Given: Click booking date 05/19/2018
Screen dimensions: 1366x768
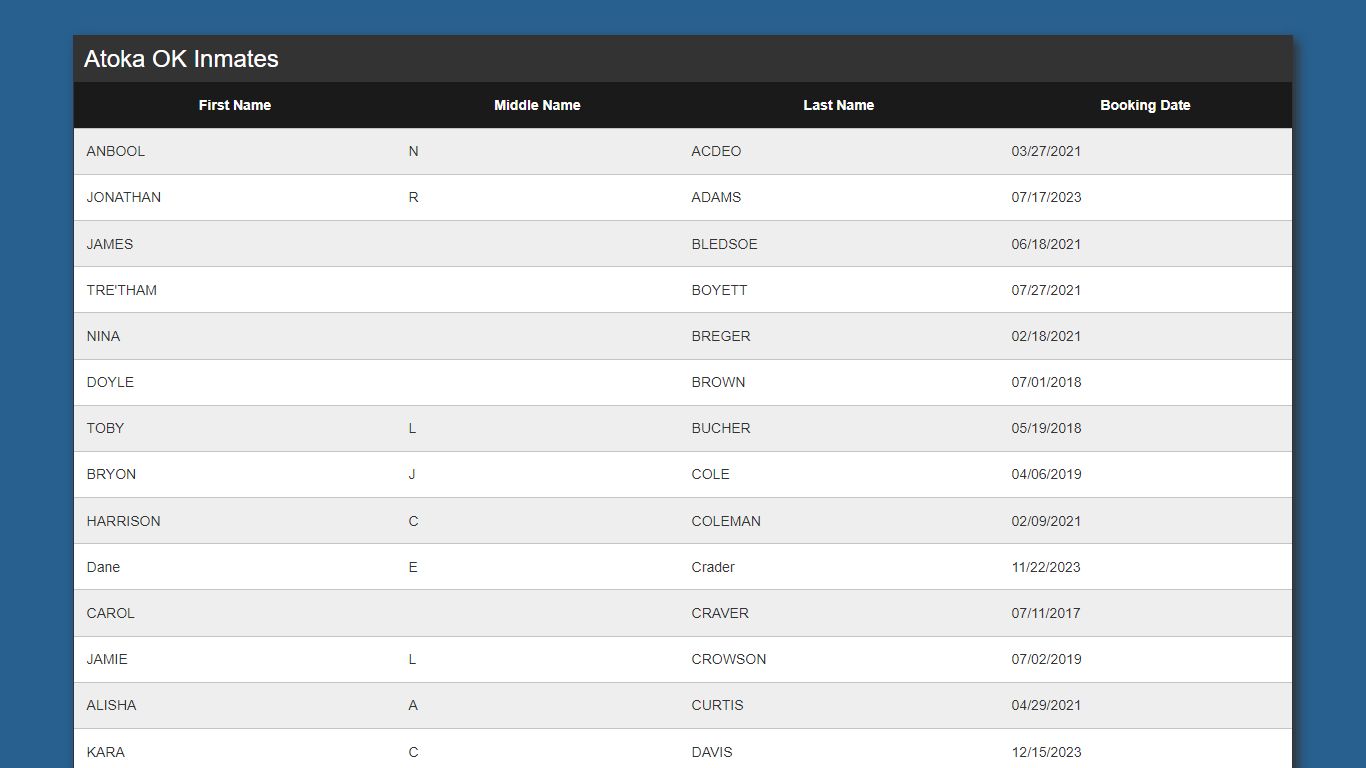Looking at the screenshot, I should coord(1046,428).
